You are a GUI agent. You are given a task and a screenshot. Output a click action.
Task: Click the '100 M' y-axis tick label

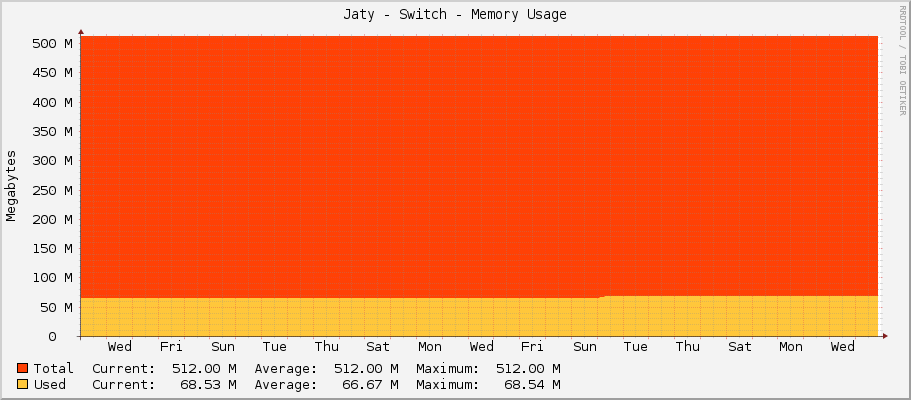tap(52, 278)
